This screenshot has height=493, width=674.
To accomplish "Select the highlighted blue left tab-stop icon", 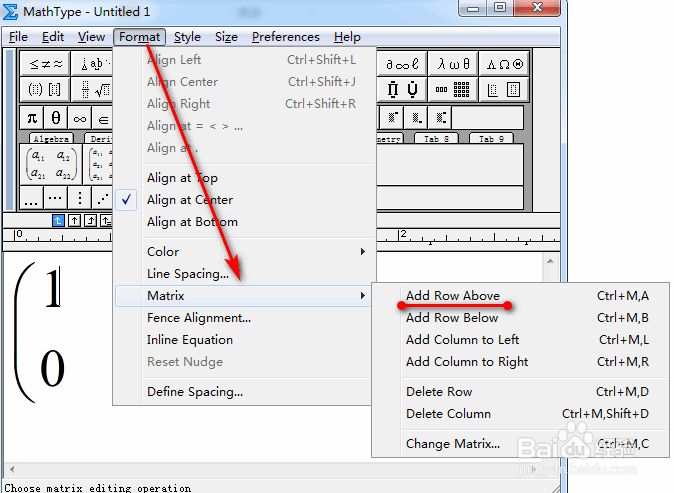I will (x=58, y=220).
